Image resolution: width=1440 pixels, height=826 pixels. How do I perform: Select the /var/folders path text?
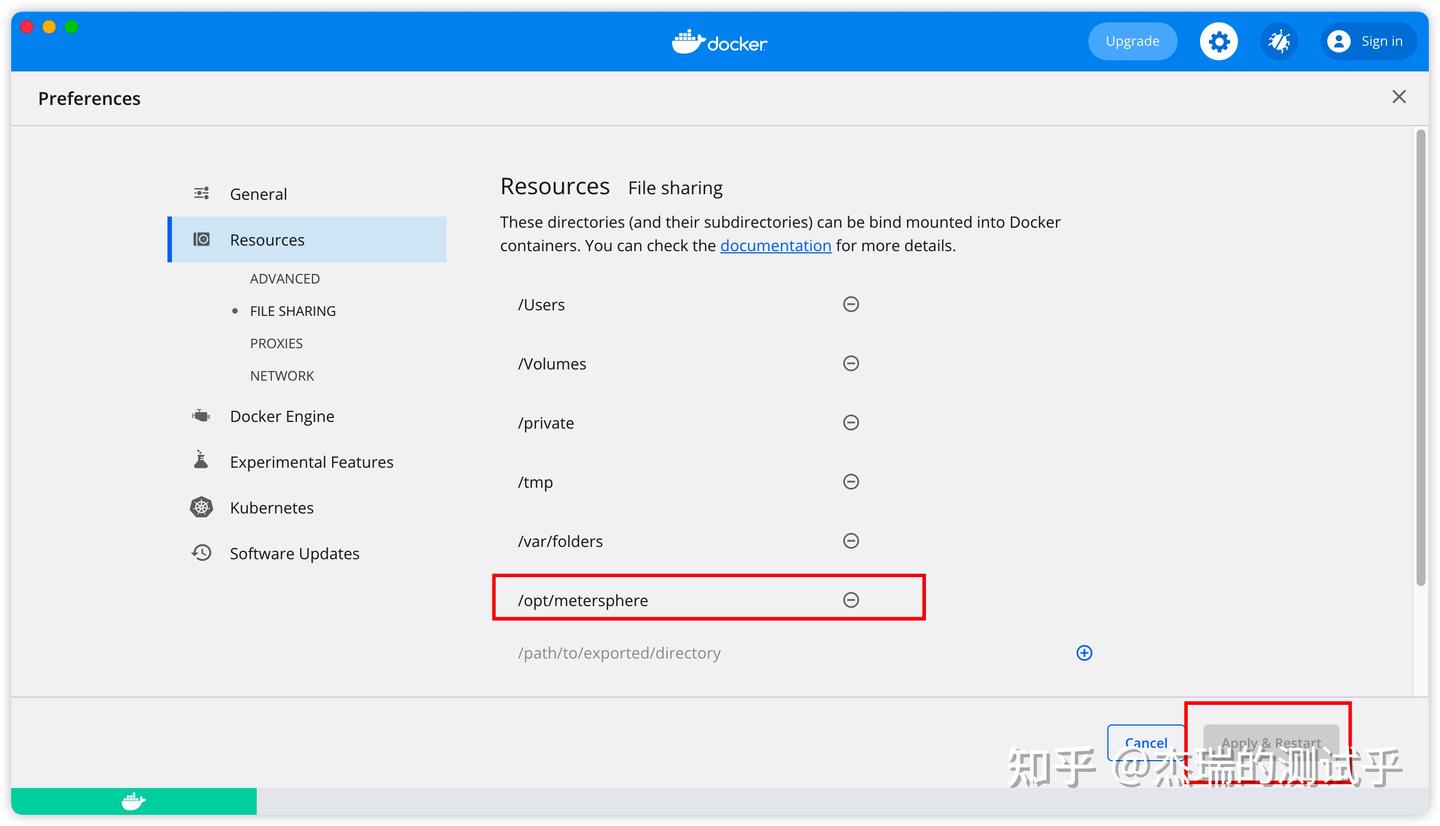[560, 541]
